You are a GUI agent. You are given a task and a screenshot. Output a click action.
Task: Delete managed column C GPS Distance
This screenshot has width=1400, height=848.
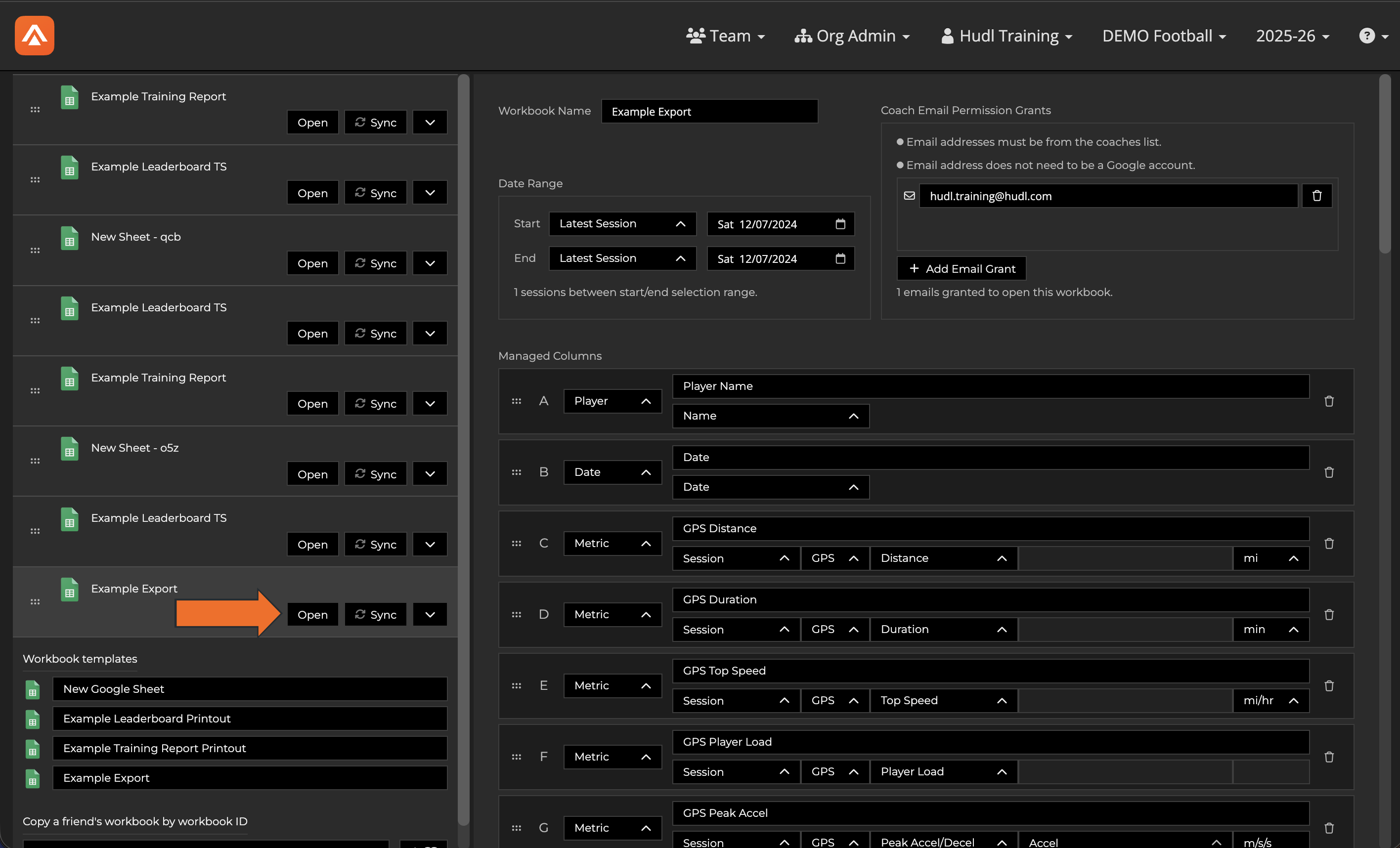tap(1329, 544)
